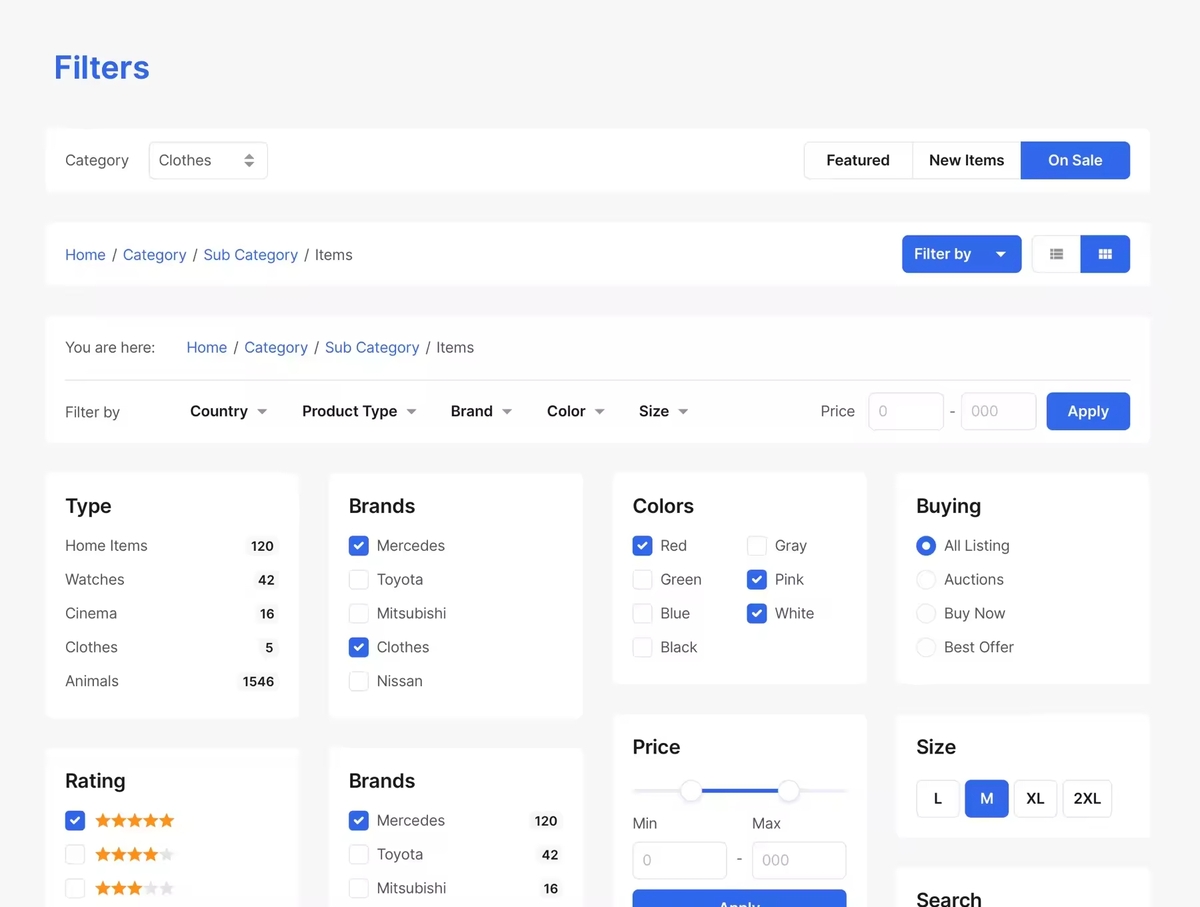Switch to list view icon
The width and height of the screenshot is (1200, 907).
pyautogui.click(x=1056, y=254)
